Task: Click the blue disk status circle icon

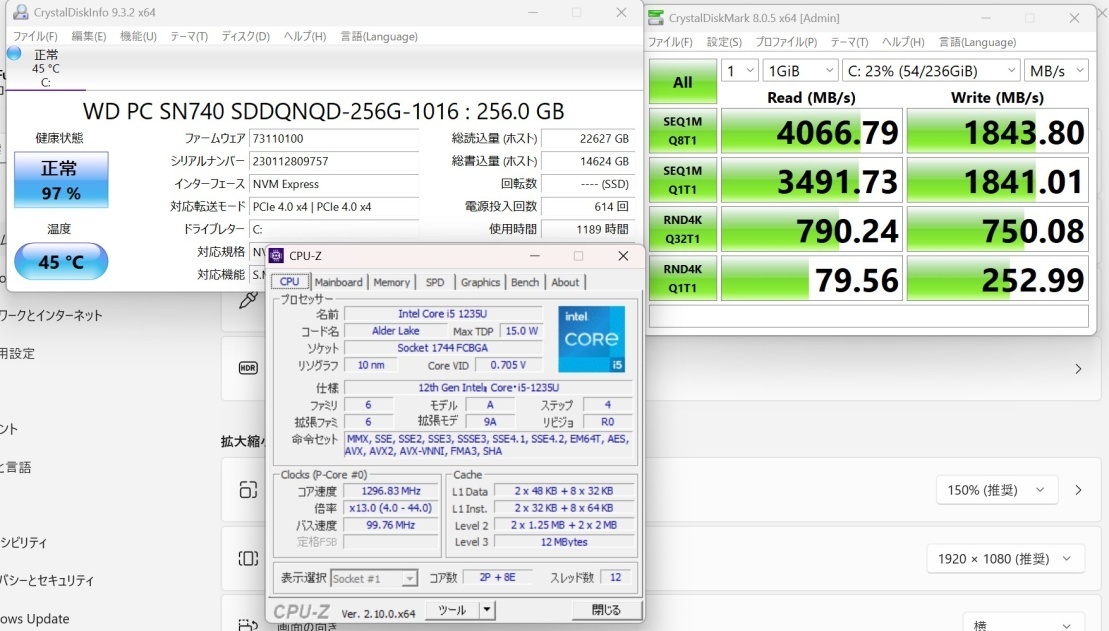Action: pos(14,53)
